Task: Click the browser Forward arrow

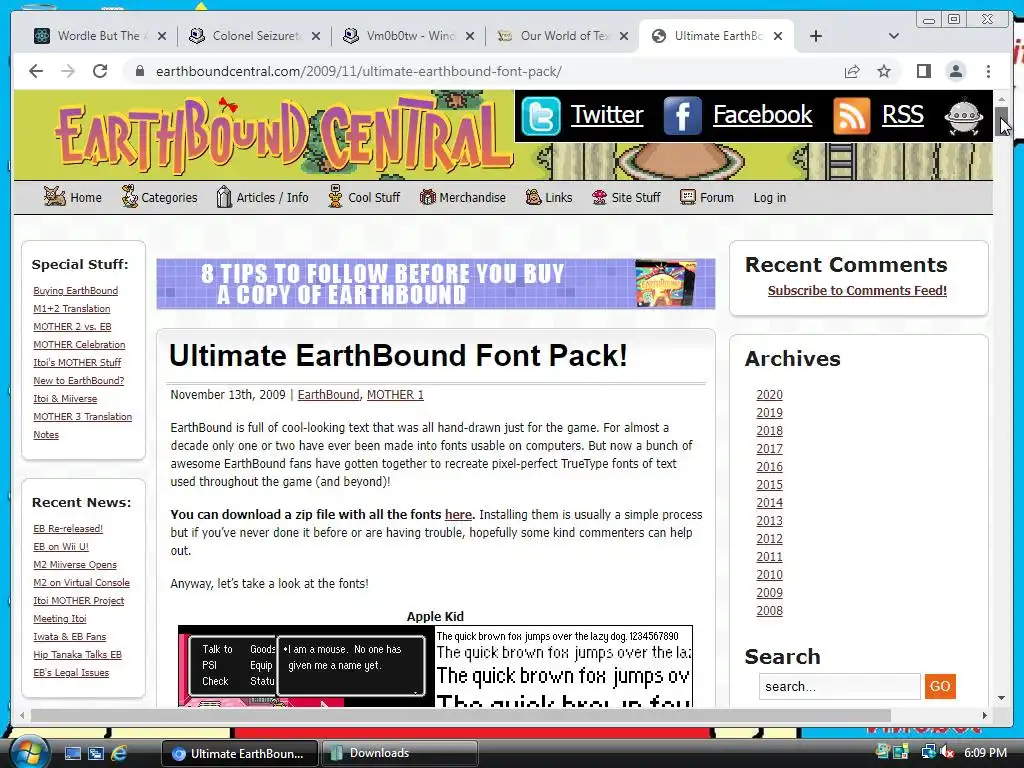Action: pyautogui.click(x=68, y=71)
